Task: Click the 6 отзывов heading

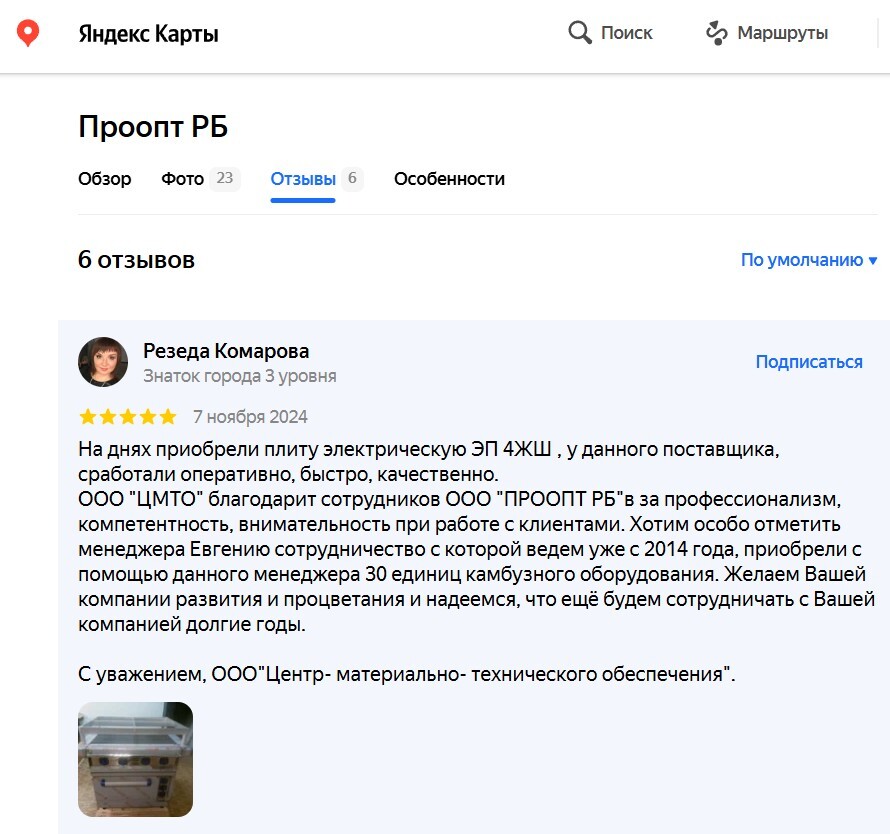Action: pyautogui.click(x=136, y=260)
